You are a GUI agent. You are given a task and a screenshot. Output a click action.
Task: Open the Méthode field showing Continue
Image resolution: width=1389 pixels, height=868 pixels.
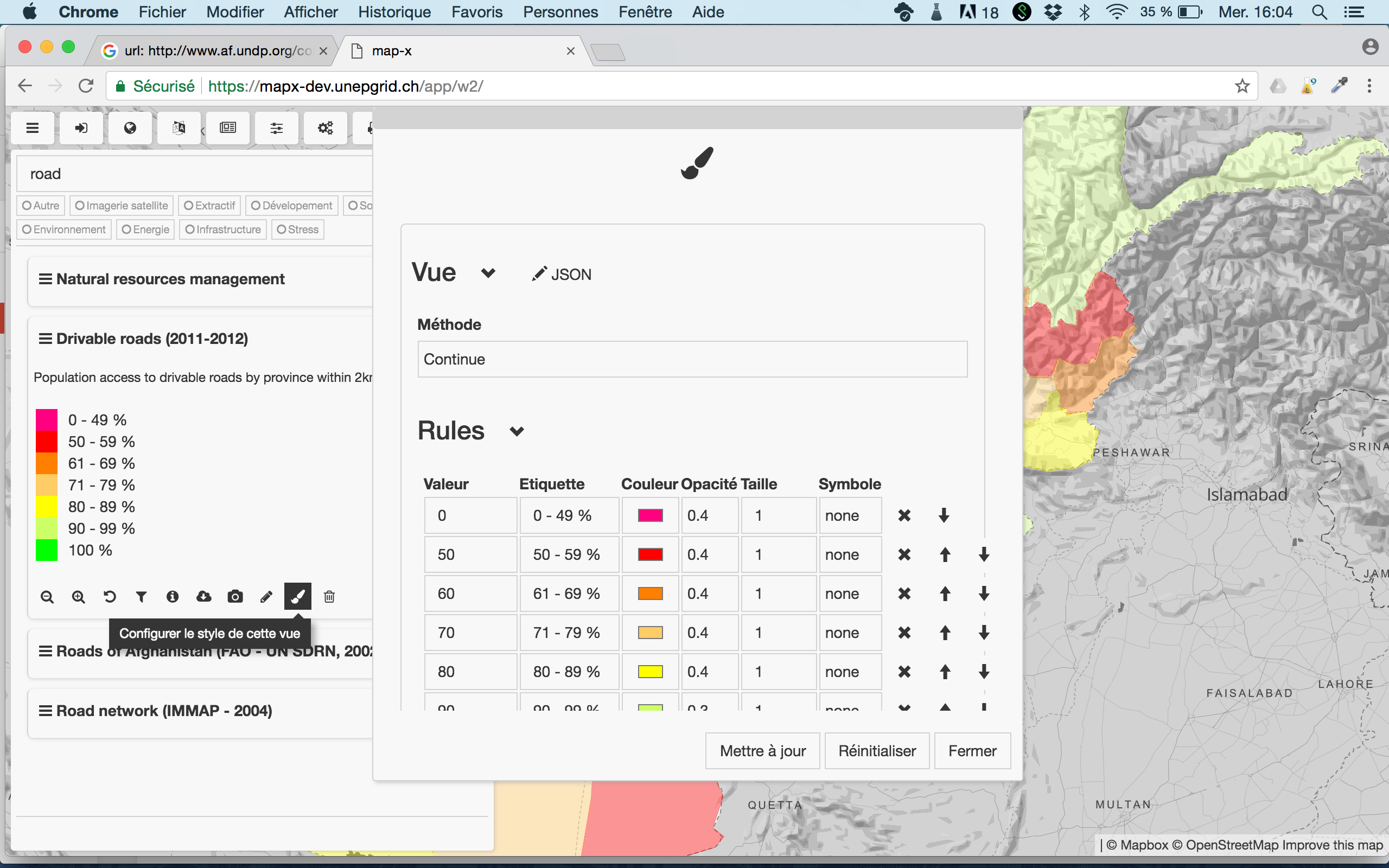pos(692,359)
